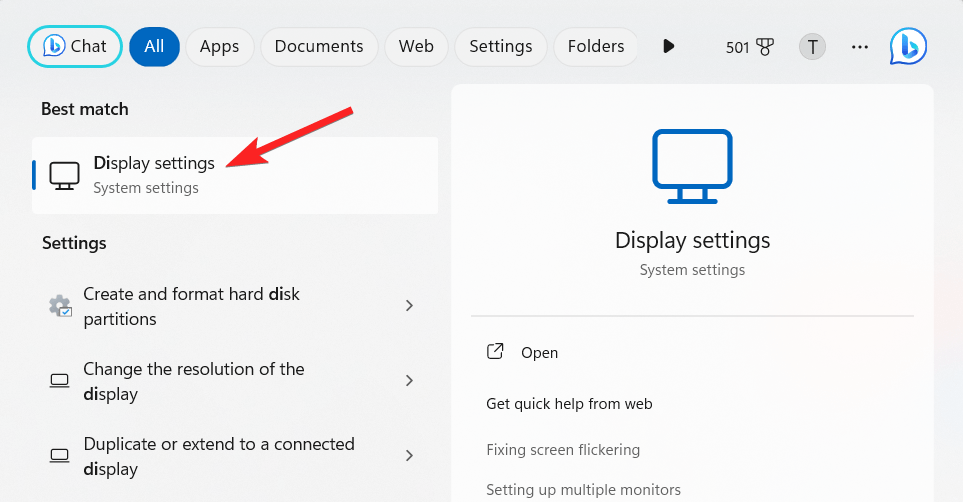This screenshot has height=502, width=963.
Task: Expand Change the resolution of display chevron
Action: (x=409, y=381)
